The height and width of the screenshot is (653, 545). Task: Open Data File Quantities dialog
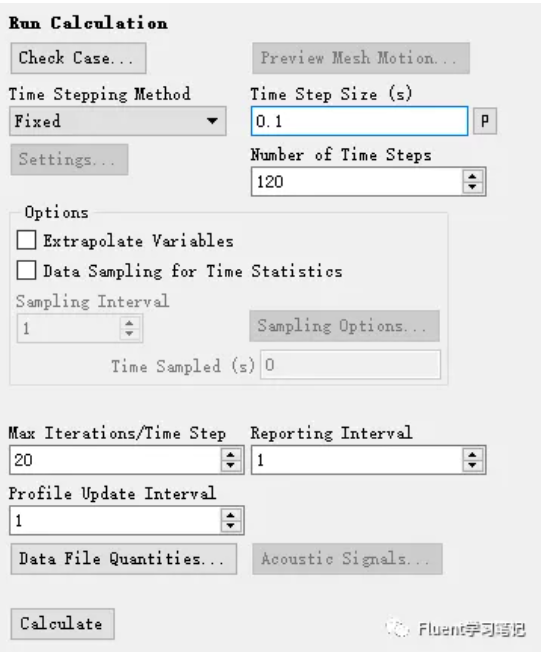pos(124,559)
